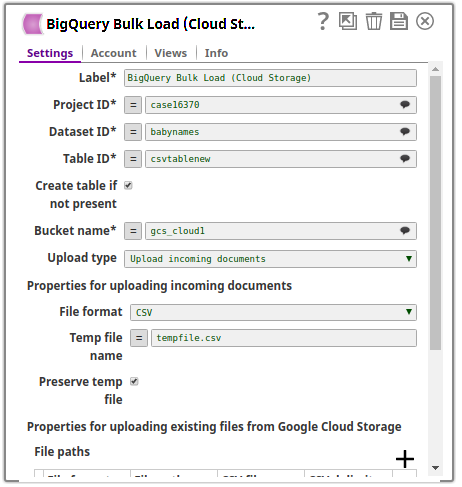Viewport: 462px width, 487px height.
Task: Open the Upload type dropdown
Action: [x=270, y=259]
